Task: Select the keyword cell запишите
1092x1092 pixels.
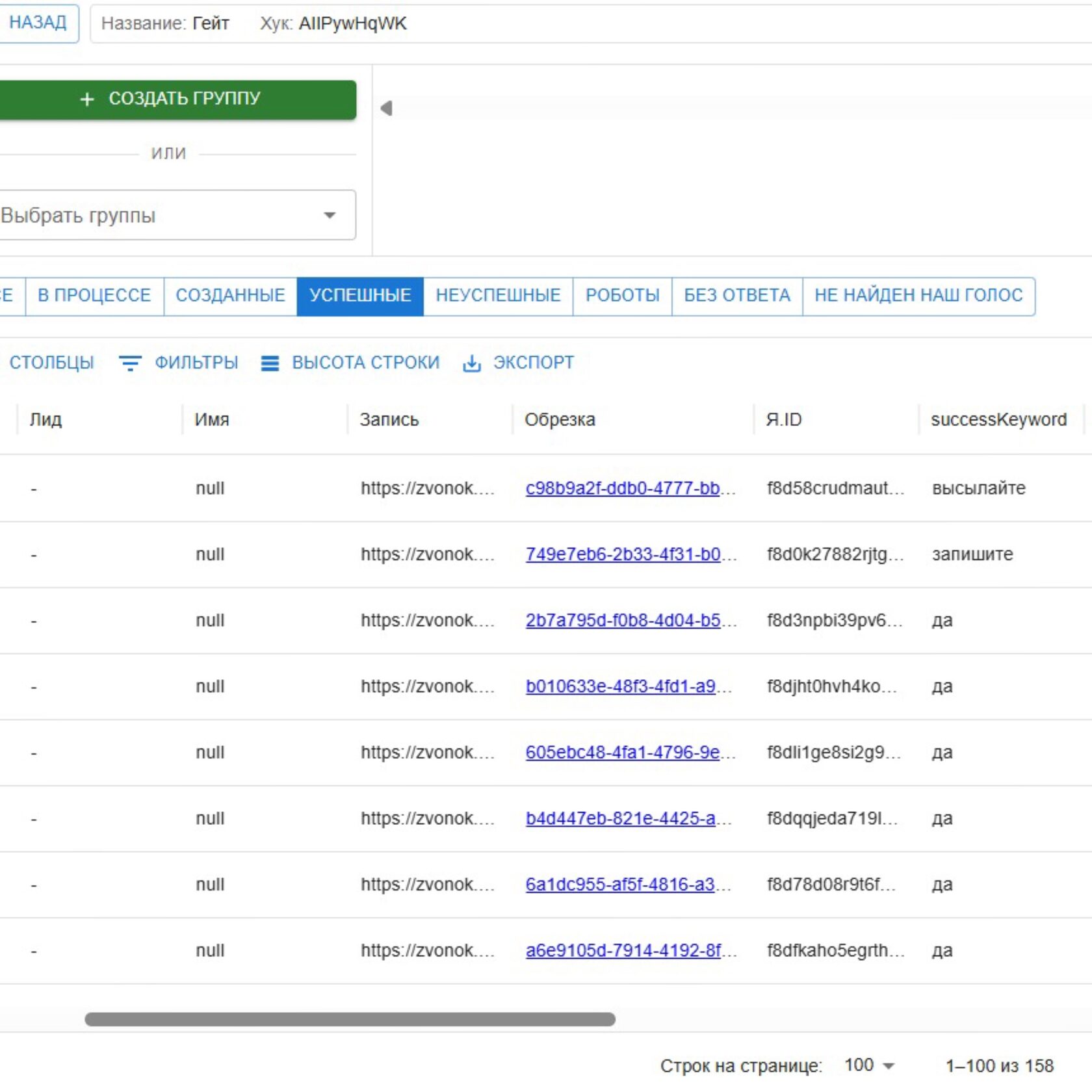Action: click(972, 554)
